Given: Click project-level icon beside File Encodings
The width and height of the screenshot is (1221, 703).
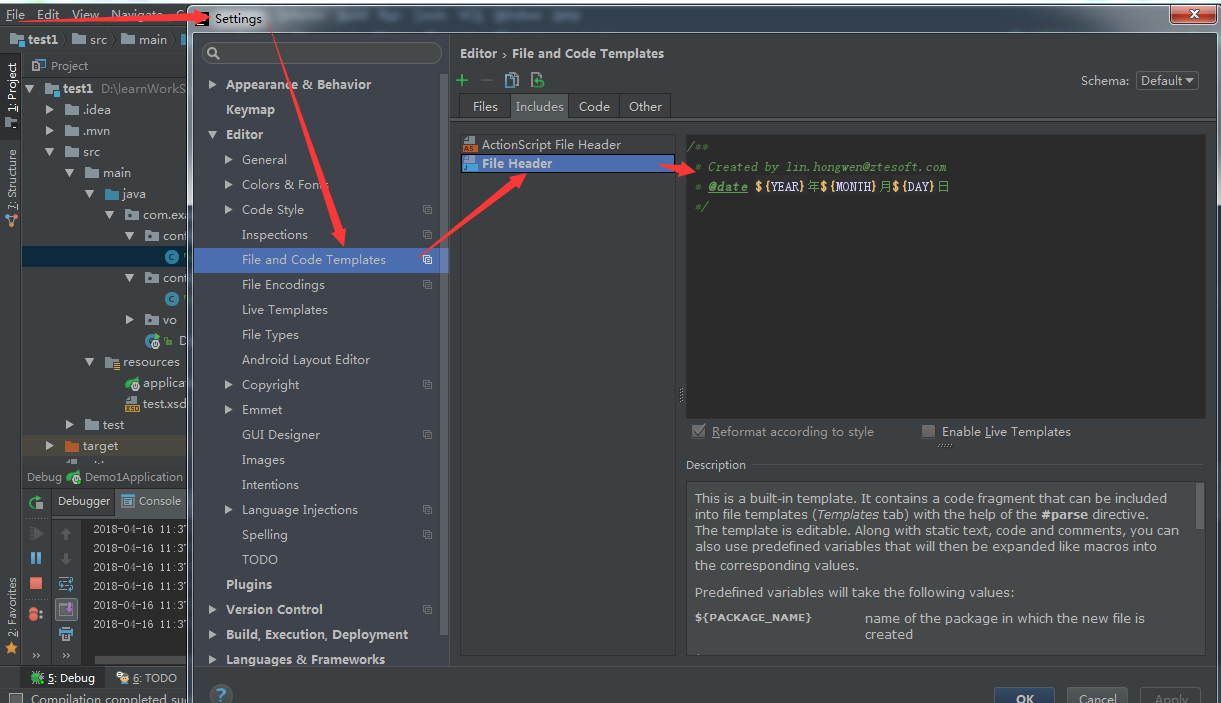Looking at the screenshot, I should click(x=427, y=285).
